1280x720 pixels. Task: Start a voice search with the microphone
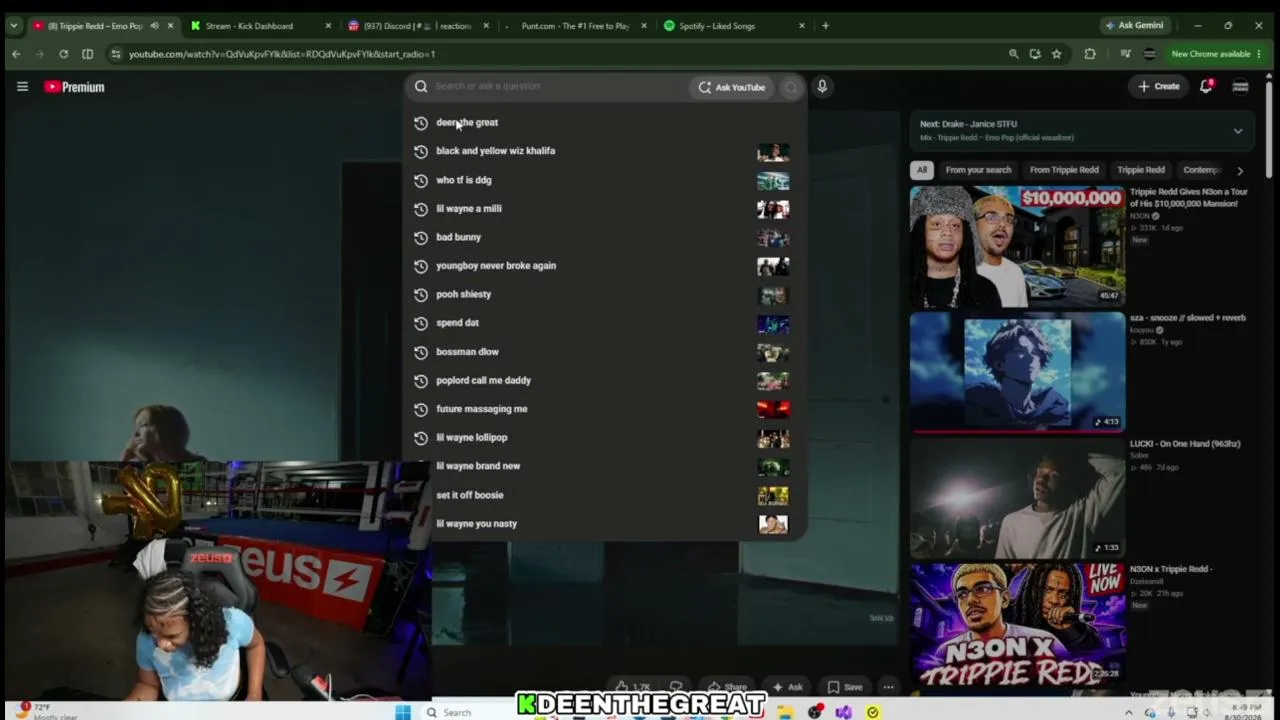pyautogui.click(x=822, y=87)
